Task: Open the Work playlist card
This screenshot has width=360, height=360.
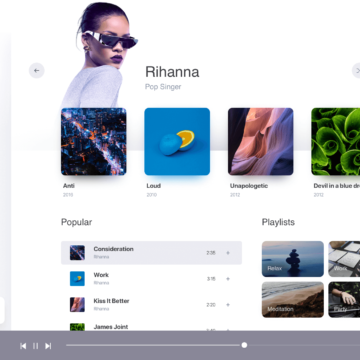Action: coord(344,259)
